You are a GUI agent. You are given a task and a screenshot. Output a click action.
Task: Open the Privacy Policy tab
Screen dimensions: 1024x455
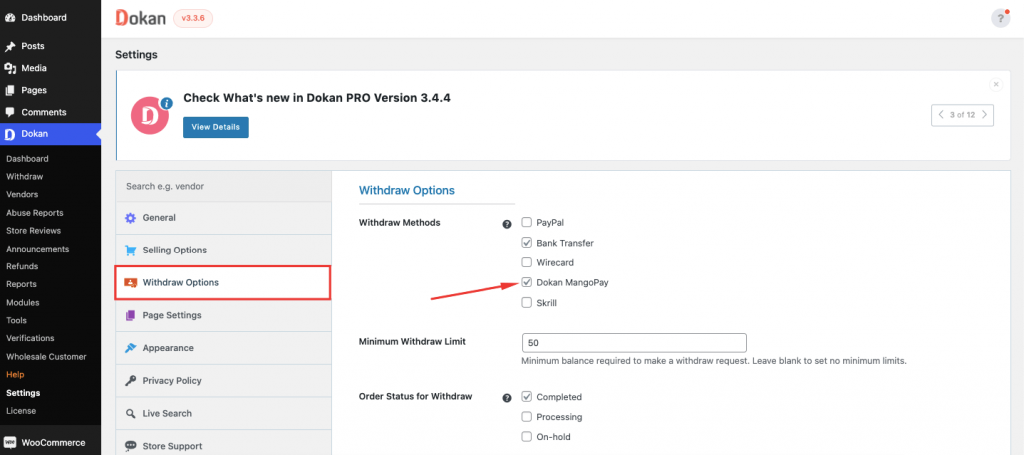point(223,381)
